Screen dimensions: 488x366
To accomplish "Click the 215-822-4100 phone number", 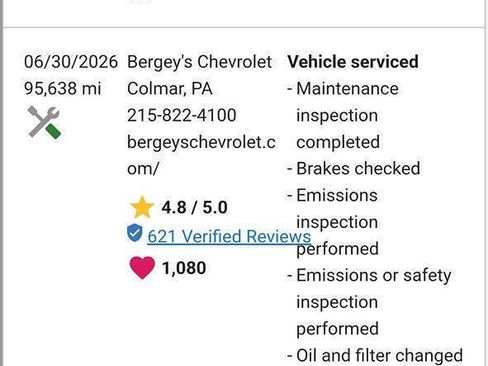I will 182,115.
